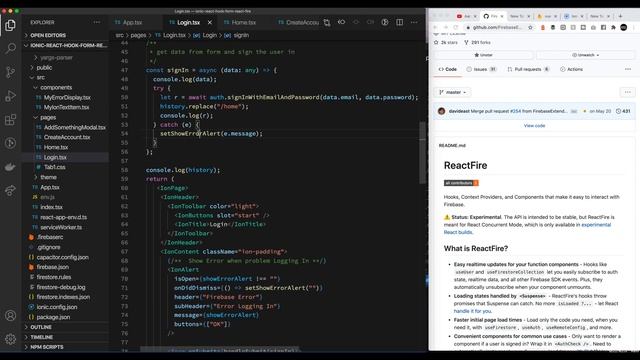Click the 2k stars link
Screen dimensions: 640x360
445,42
